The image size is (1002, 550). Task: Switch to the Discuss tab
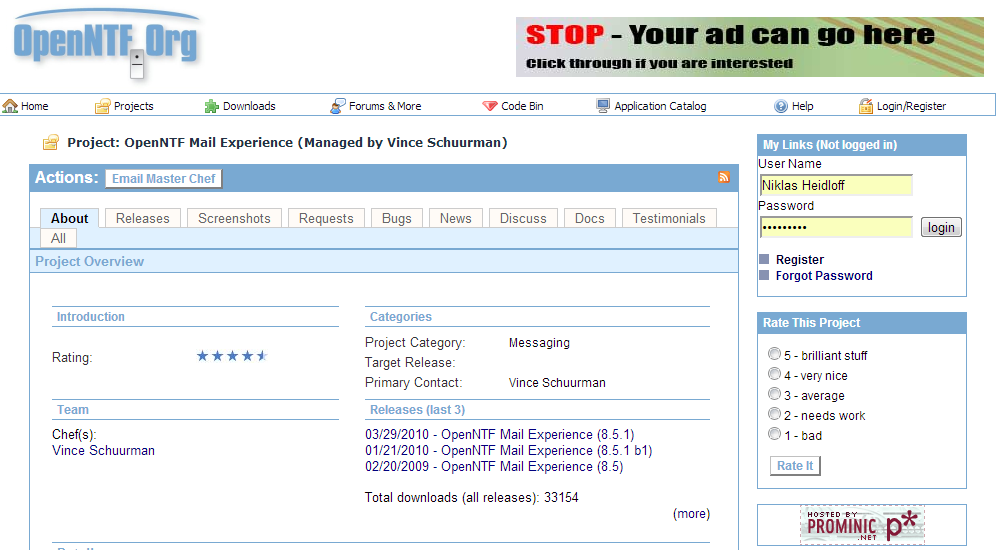pos(523,218)
